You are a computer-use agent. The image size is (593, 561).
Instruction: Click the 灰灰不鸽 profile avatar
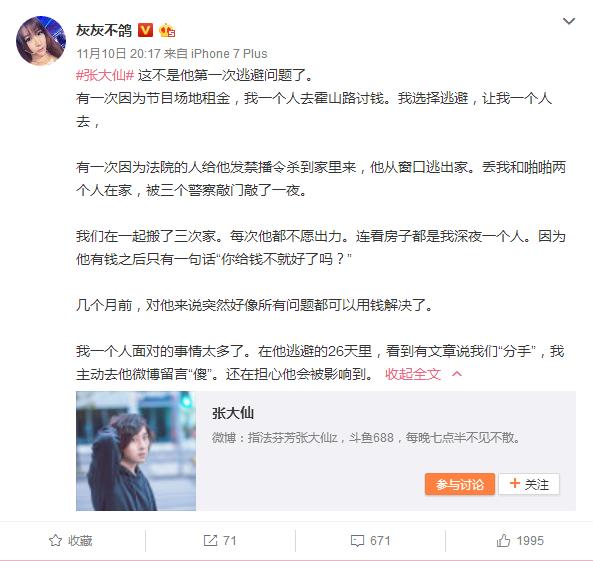[41, 40]
